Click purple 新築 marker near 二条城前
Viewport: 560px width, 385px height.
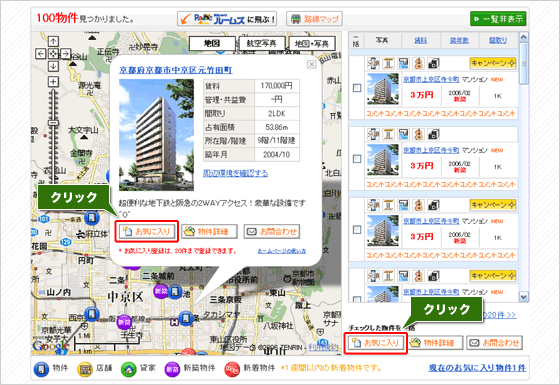pos(160,291)
